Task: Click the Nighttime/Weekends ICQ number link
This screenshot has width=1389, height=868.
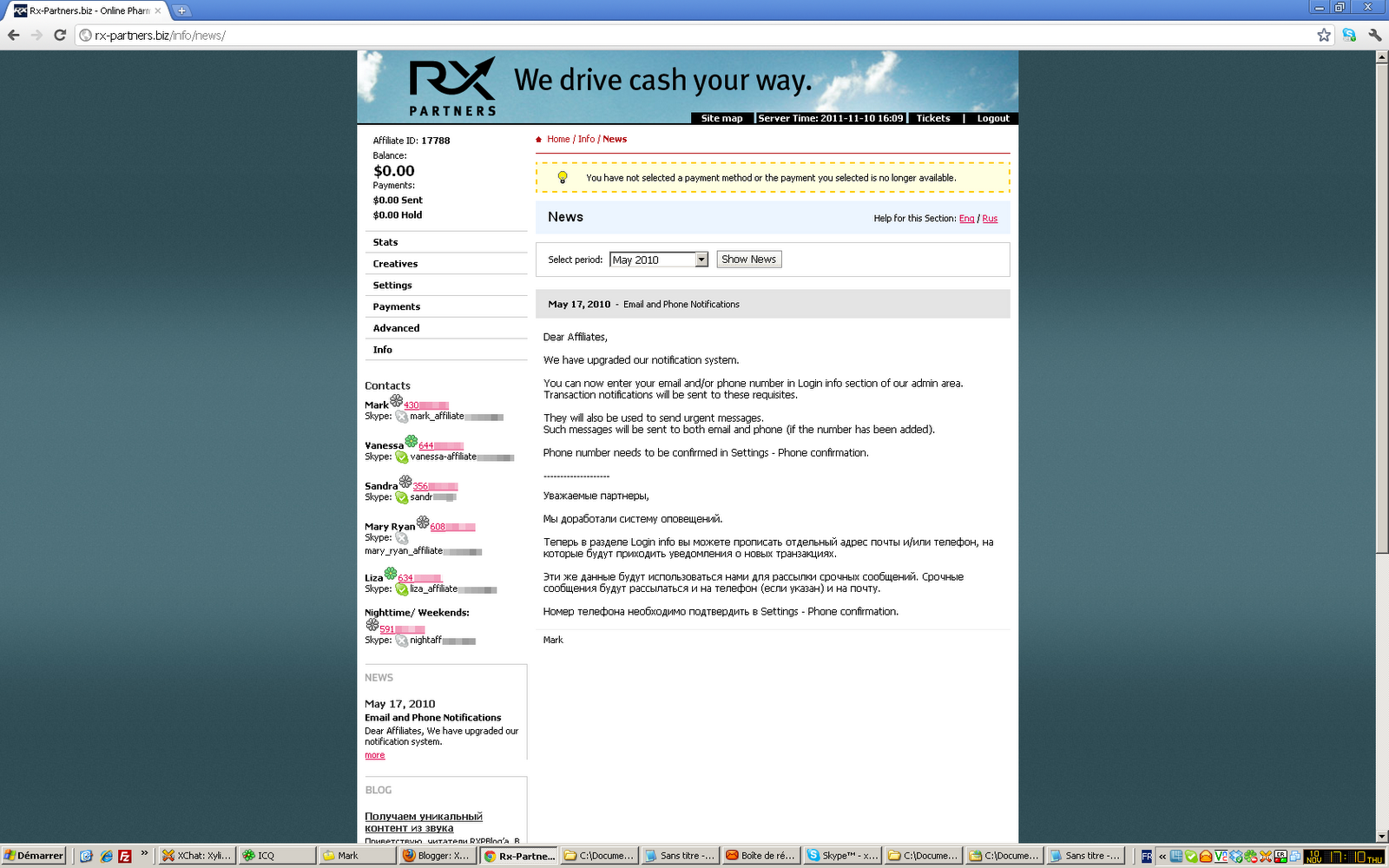Action: coord(402,629)
